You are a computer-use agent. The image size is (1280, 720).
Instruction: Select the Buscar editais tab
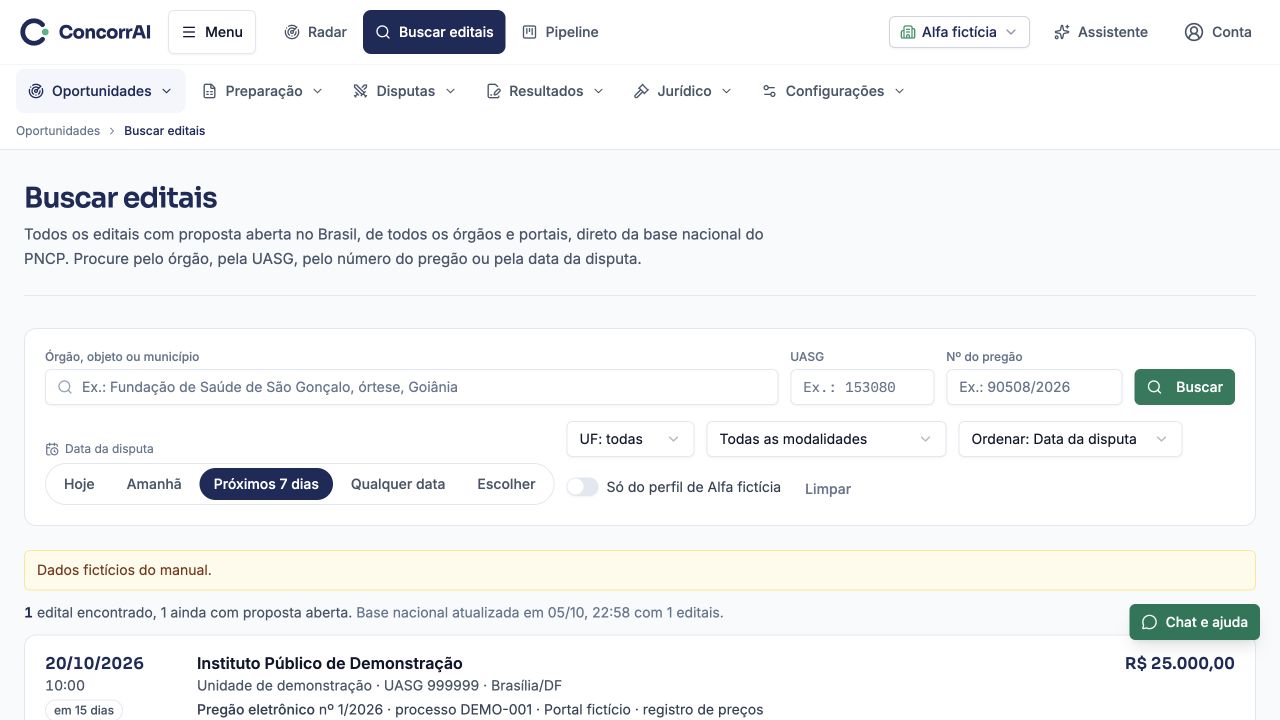(434, 32)
